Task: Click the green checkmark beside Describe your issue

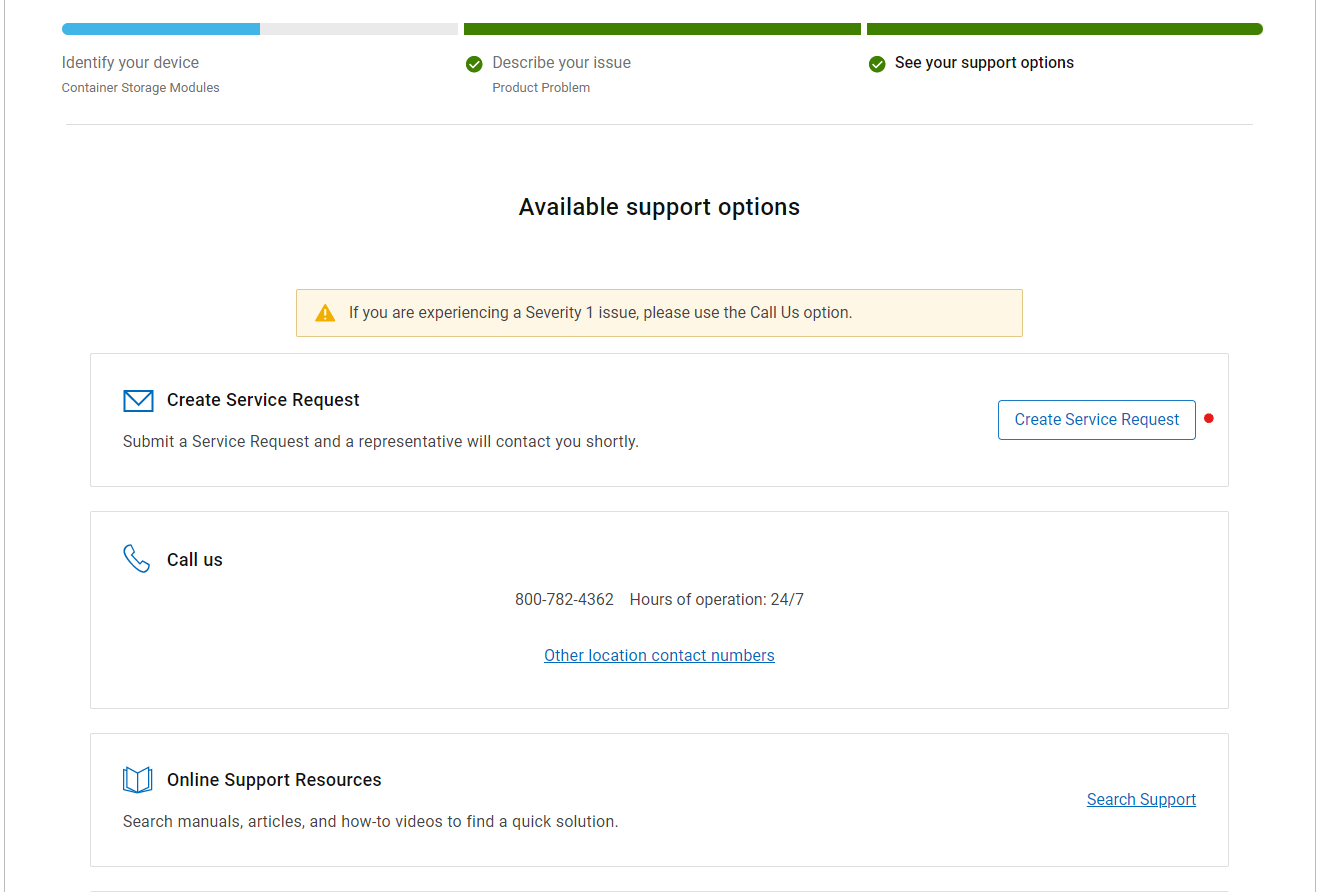Action: coord(473,63)
